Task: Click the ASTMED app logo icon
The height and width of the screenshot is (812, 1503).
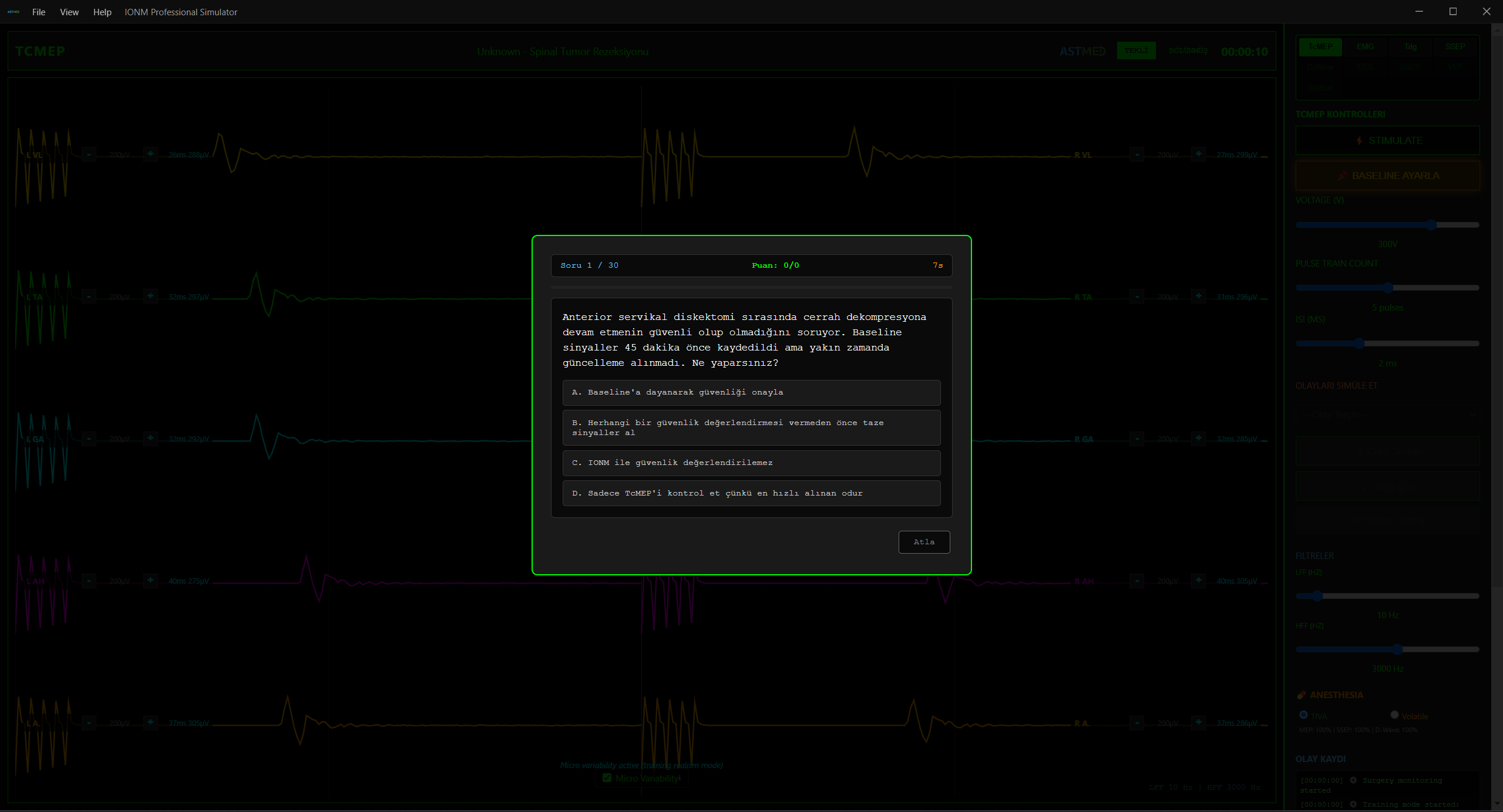Action: (x=13, y=12)
